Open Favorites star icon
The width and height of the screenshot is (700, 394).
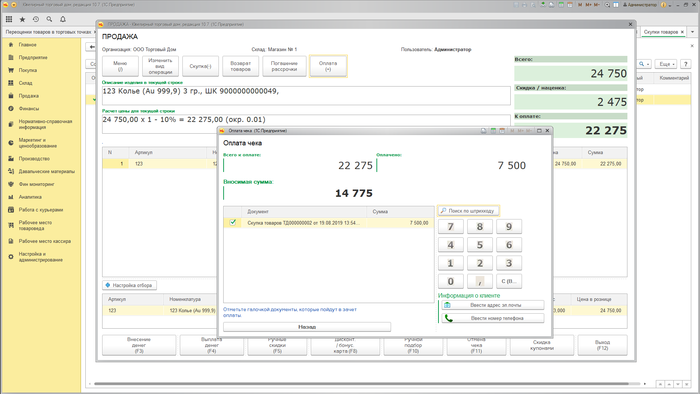22,19
